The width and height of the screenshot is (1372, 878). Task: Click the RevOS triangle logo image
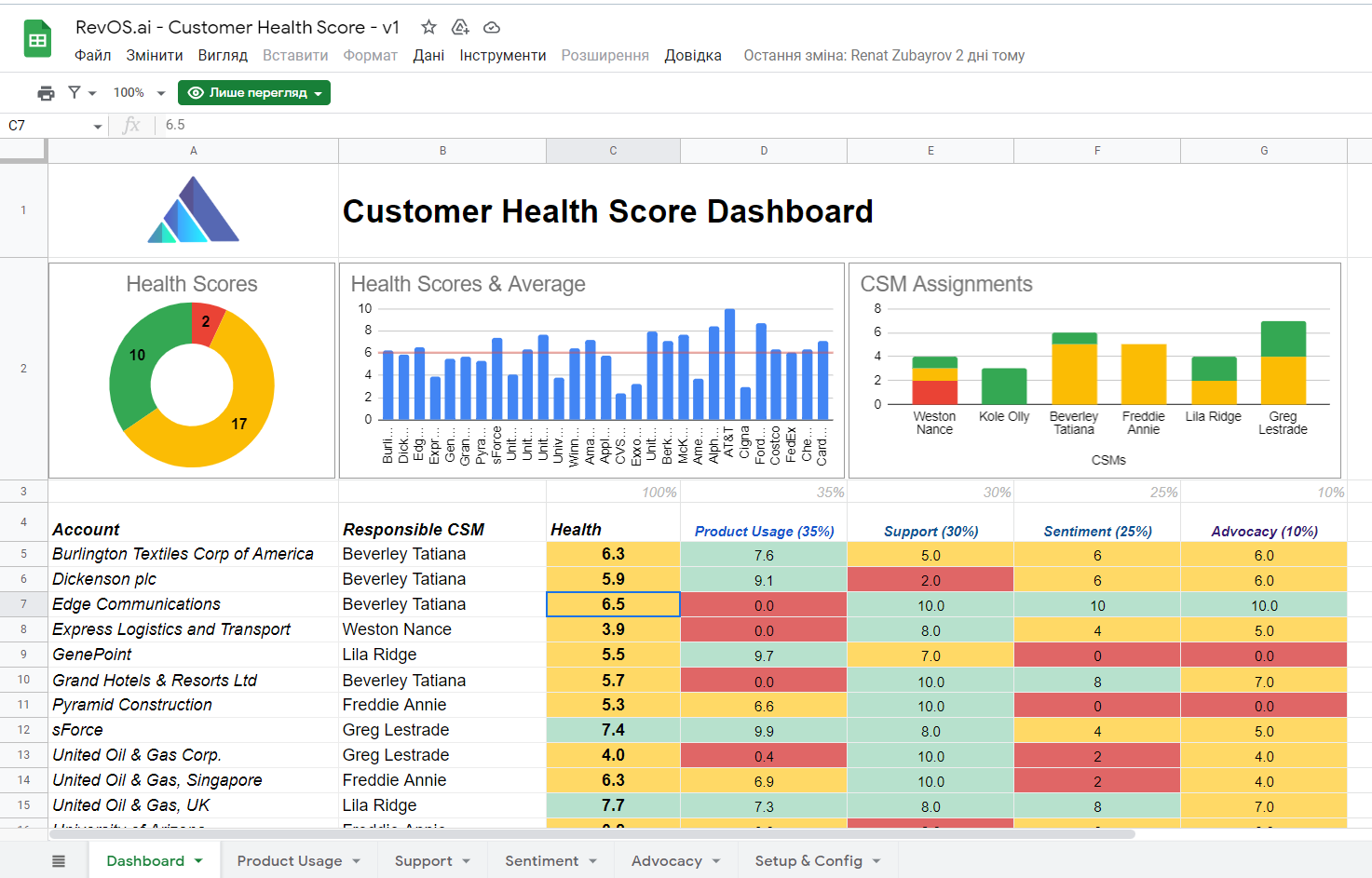(194, 210)
